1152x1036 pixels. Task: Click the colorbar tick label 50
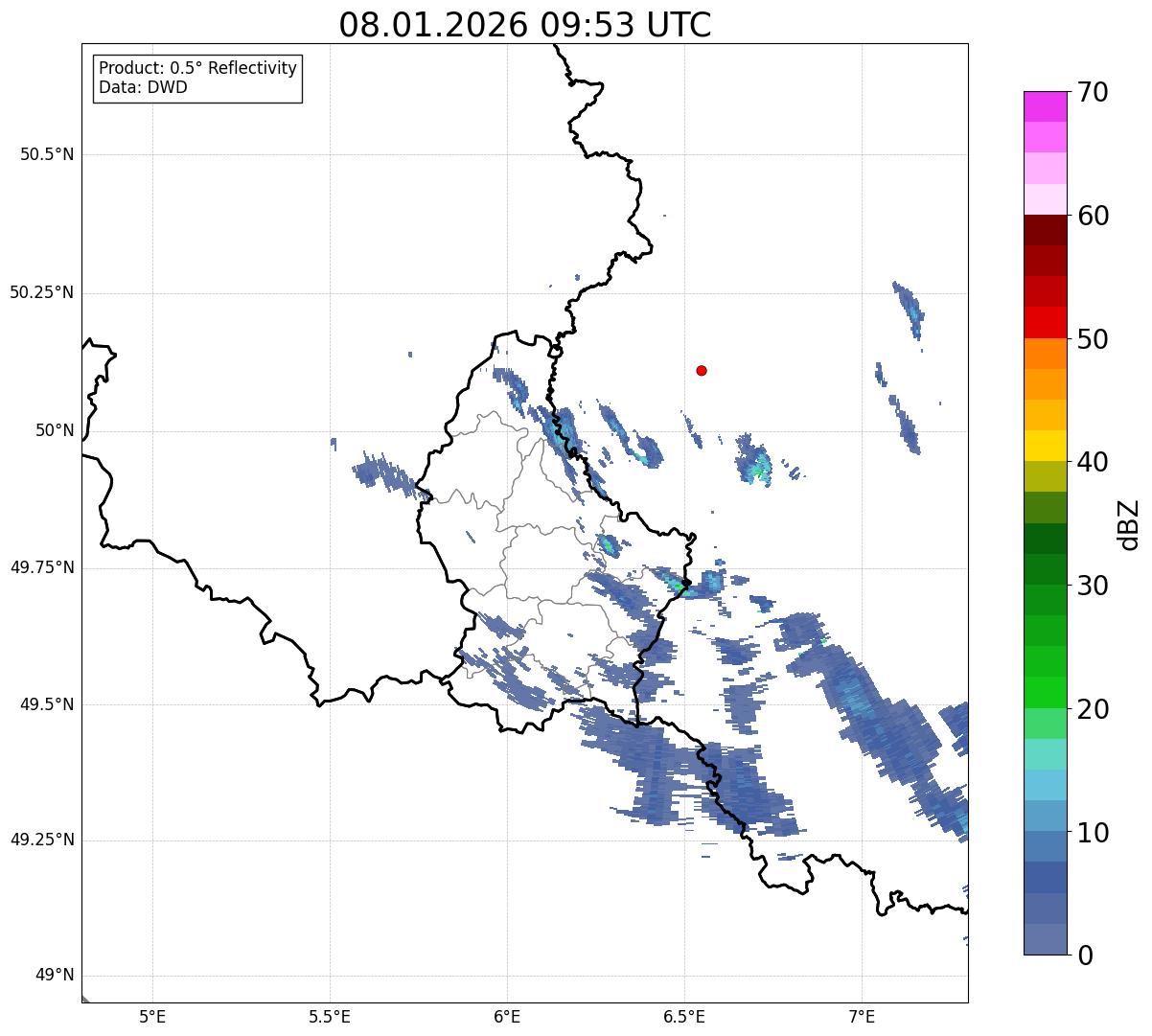coord(1092,339)
